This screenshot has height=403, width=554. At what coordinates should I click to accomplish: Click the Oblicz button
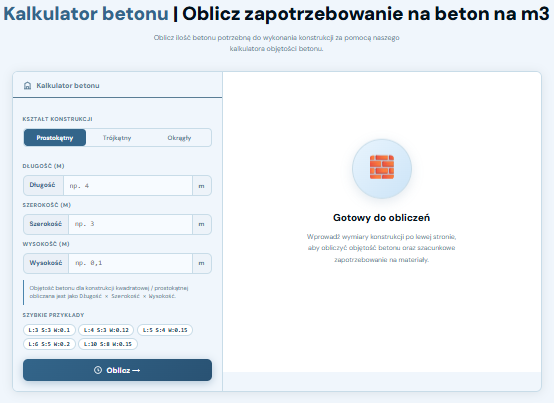117,370
